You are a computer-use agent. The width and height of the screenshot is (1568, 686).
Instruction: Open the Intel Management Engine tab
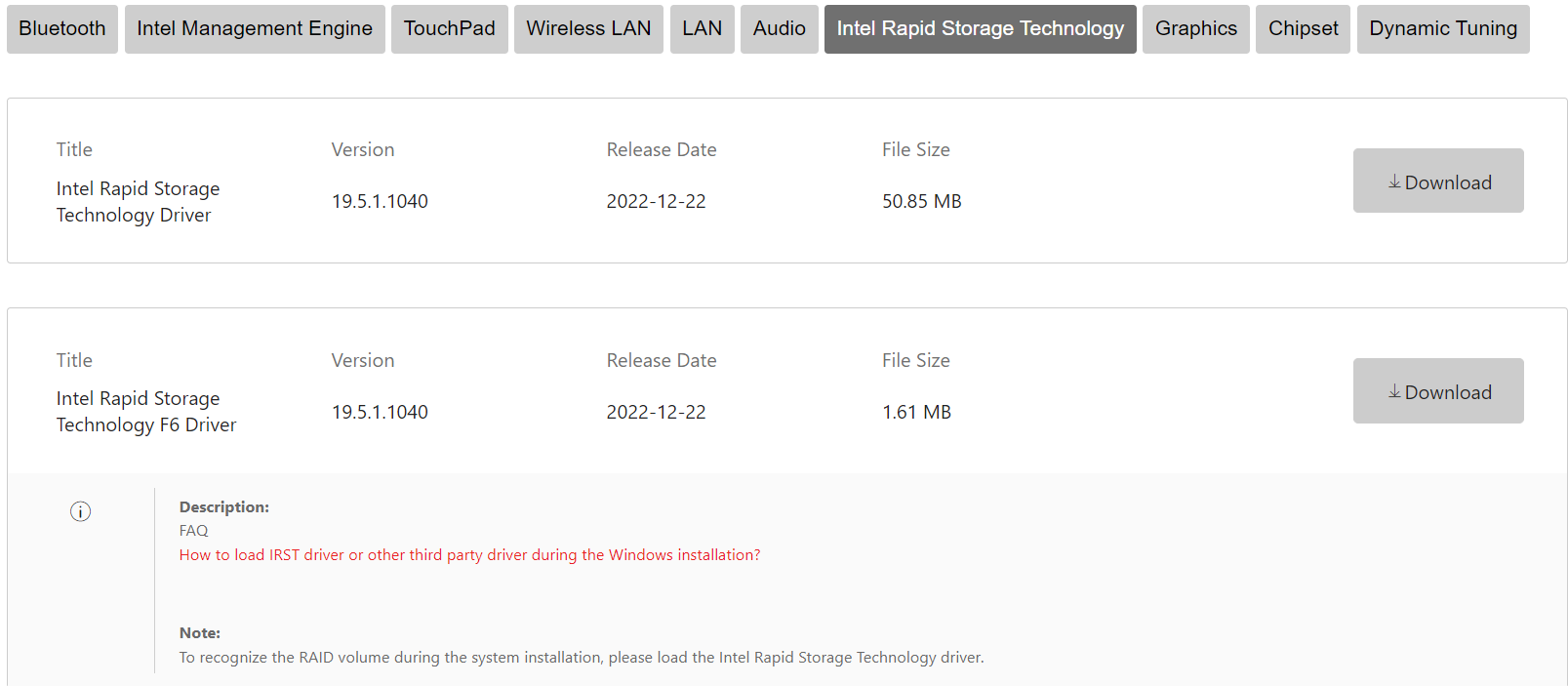[255, 29]
